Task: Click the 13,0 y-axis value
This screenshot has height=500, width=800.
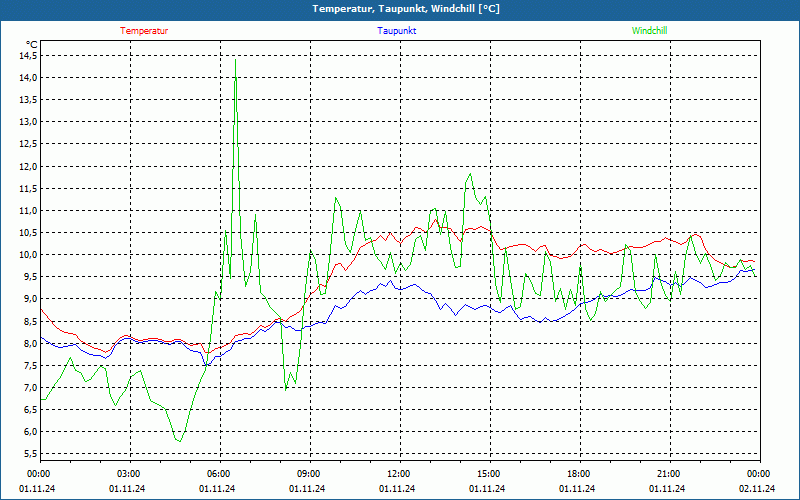Action: tap(29, 122)
